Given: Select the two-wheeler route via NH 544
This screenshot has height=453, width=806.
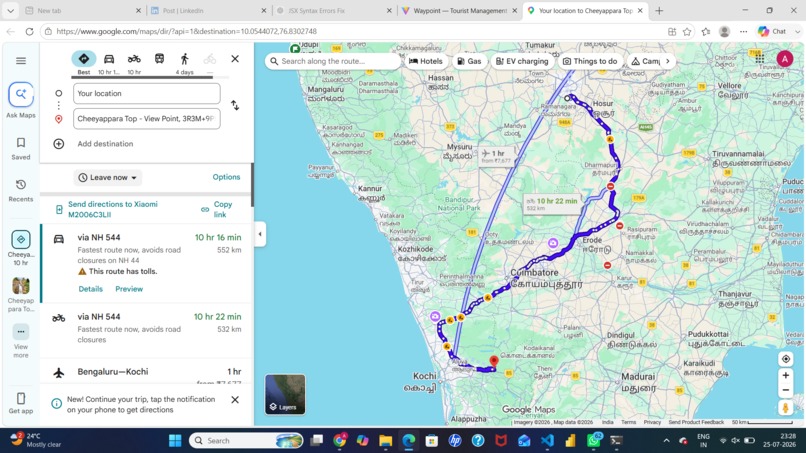Looking at the screenshot, I should 146,329.
